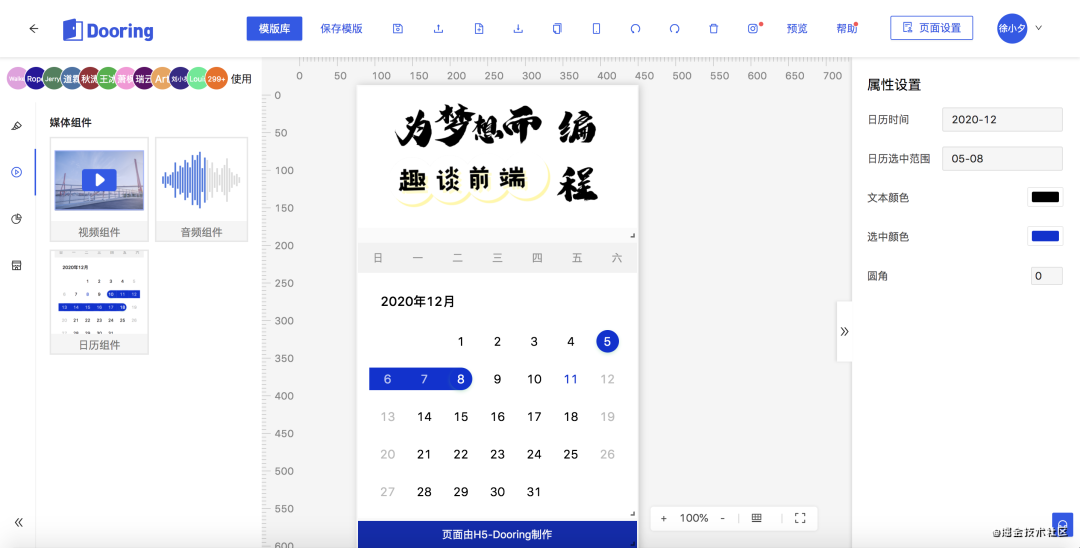
Task: Click the 三 weekday header
Action: coord(497,258)
